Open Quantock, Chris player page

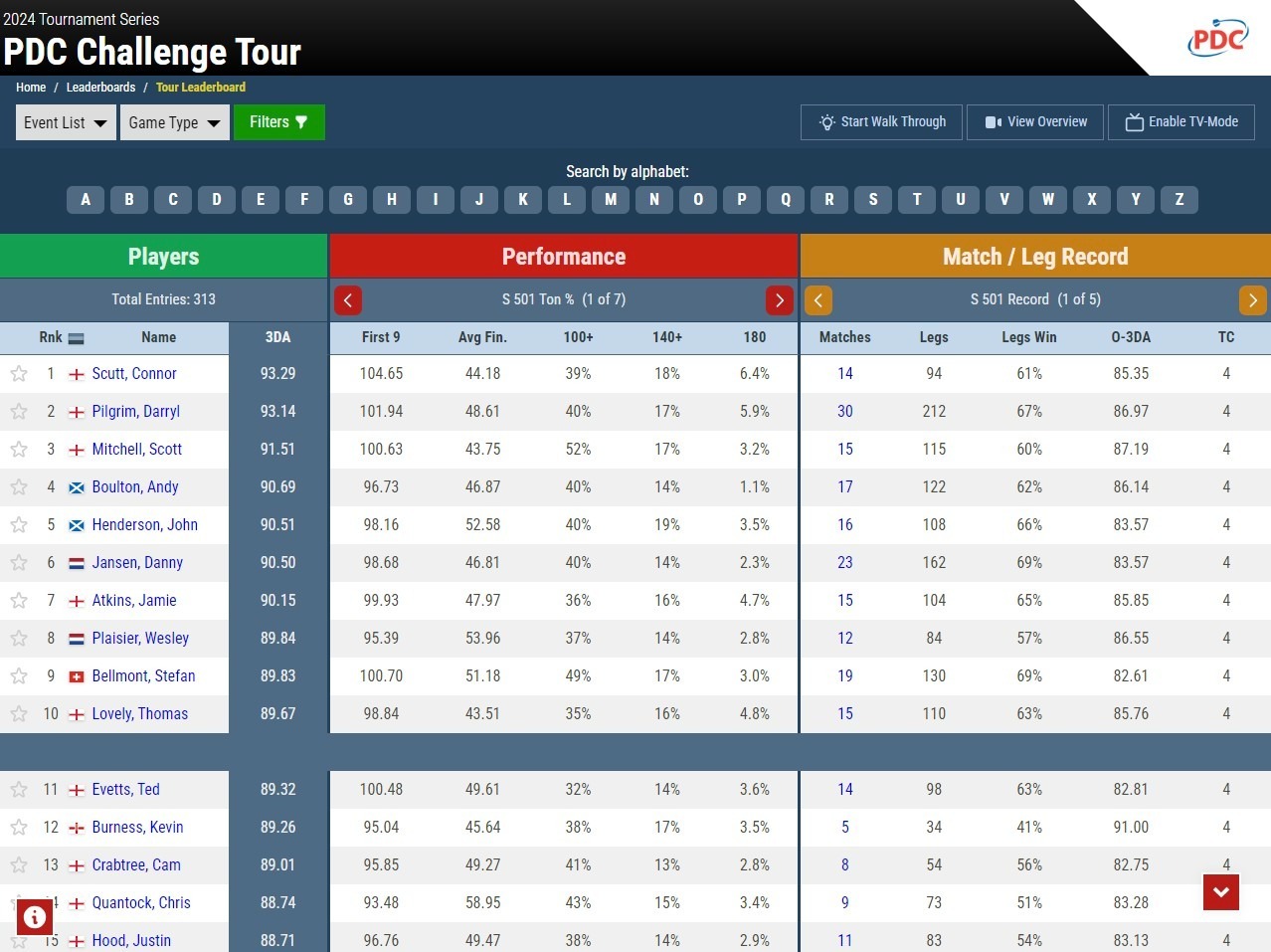coord(141,903)
